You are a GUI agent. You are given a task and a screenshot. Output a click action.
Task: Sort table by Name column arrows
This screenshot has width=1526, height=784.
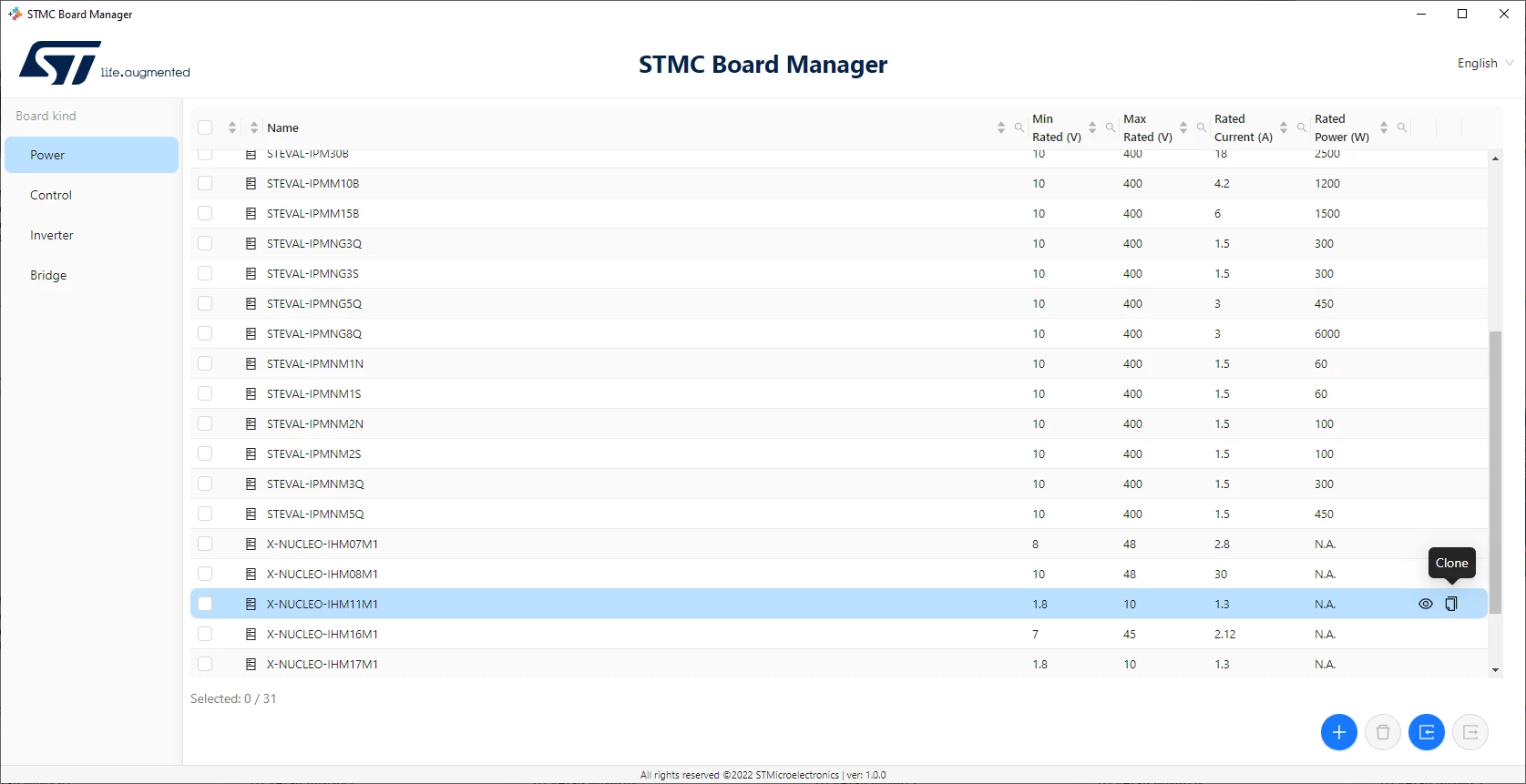1001,127
